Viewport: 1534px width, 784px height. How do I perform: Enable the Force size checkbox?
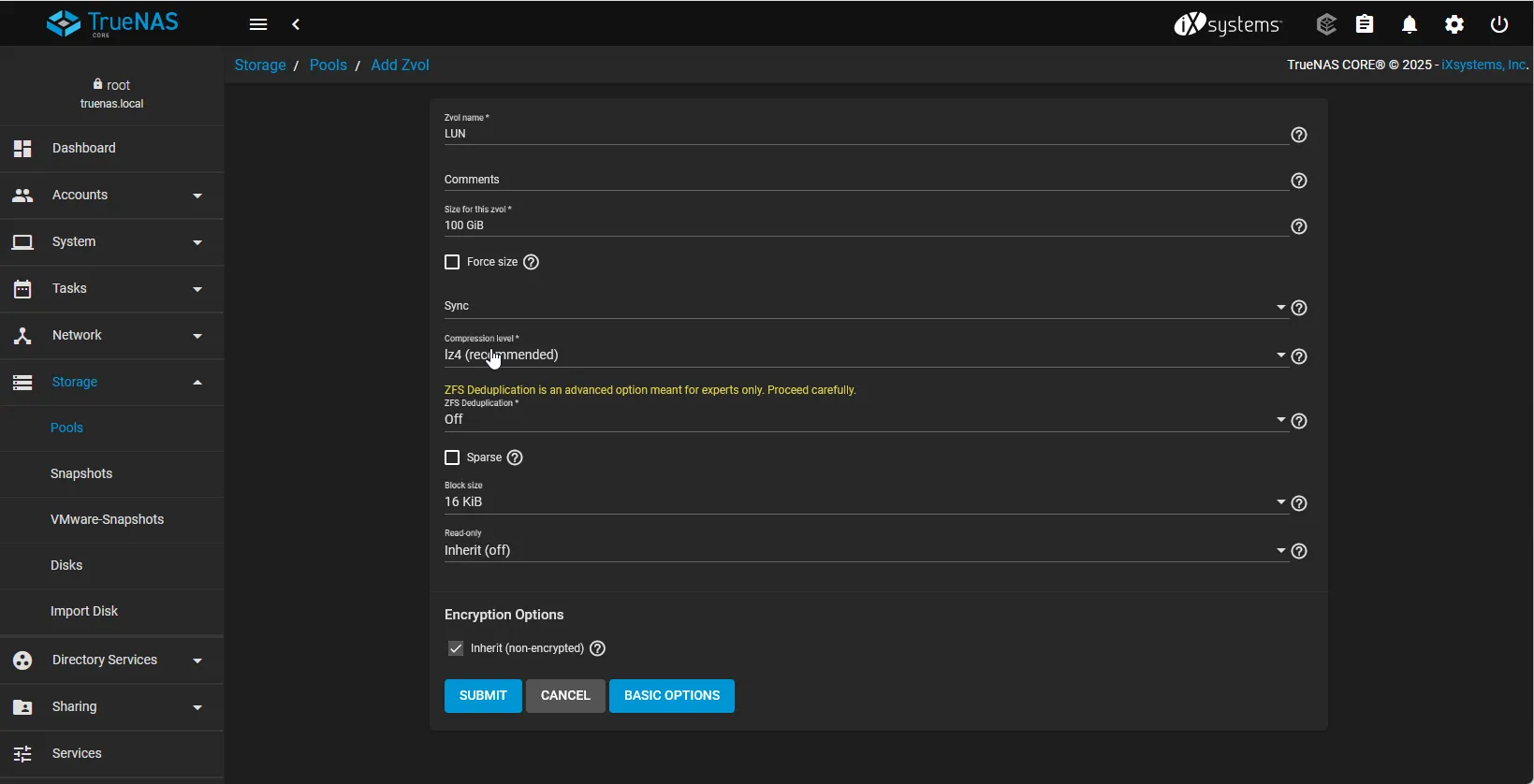click(452, 262)
